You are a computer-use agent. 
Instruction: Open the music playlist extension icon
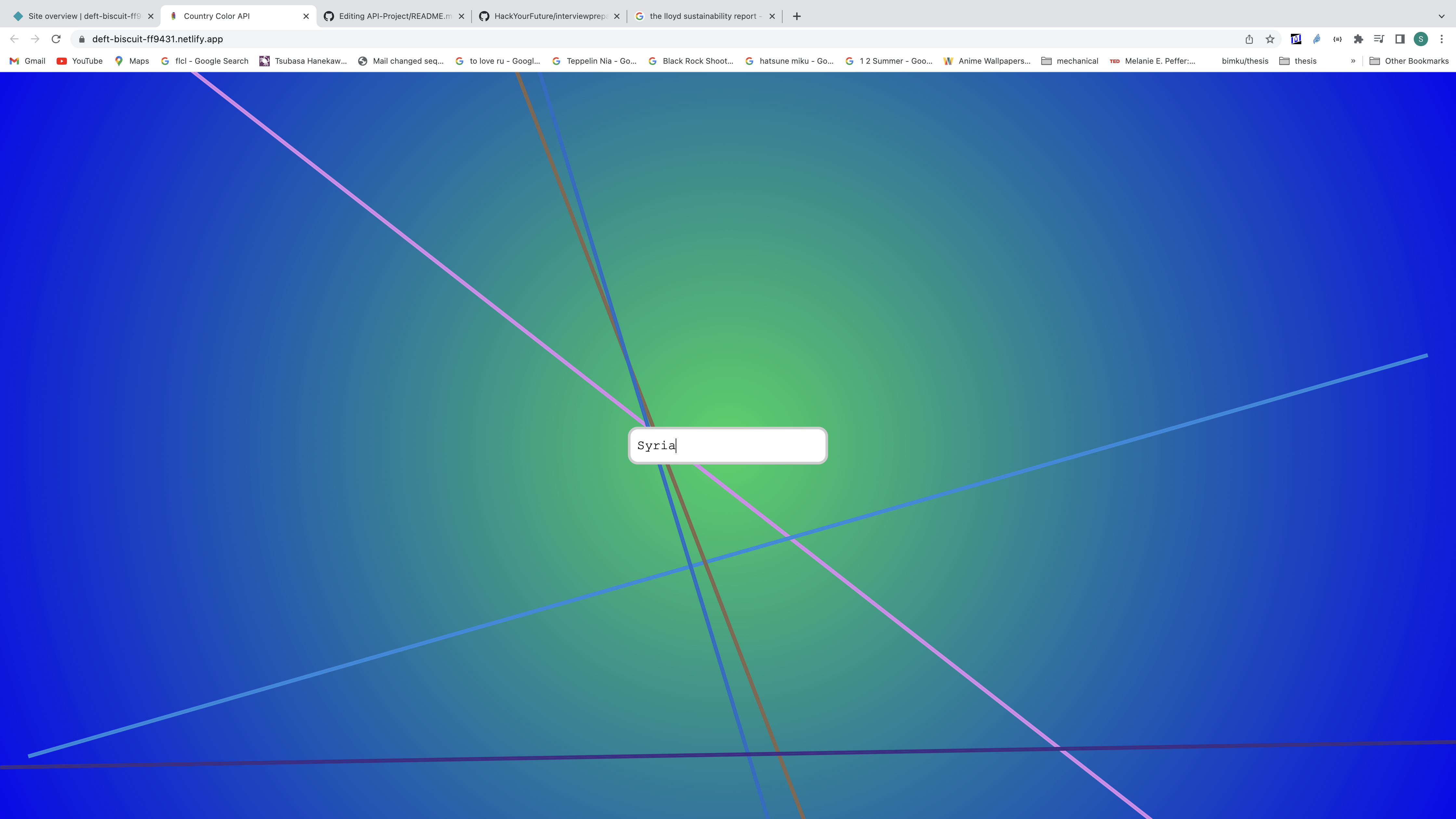click(x=1379, y=39)
